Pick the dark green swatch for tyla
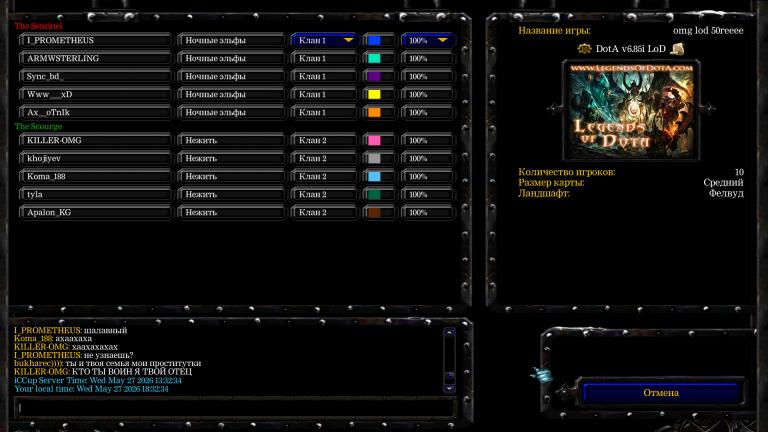The height and width of the screenshot is (432, 768). pos(374,194)
